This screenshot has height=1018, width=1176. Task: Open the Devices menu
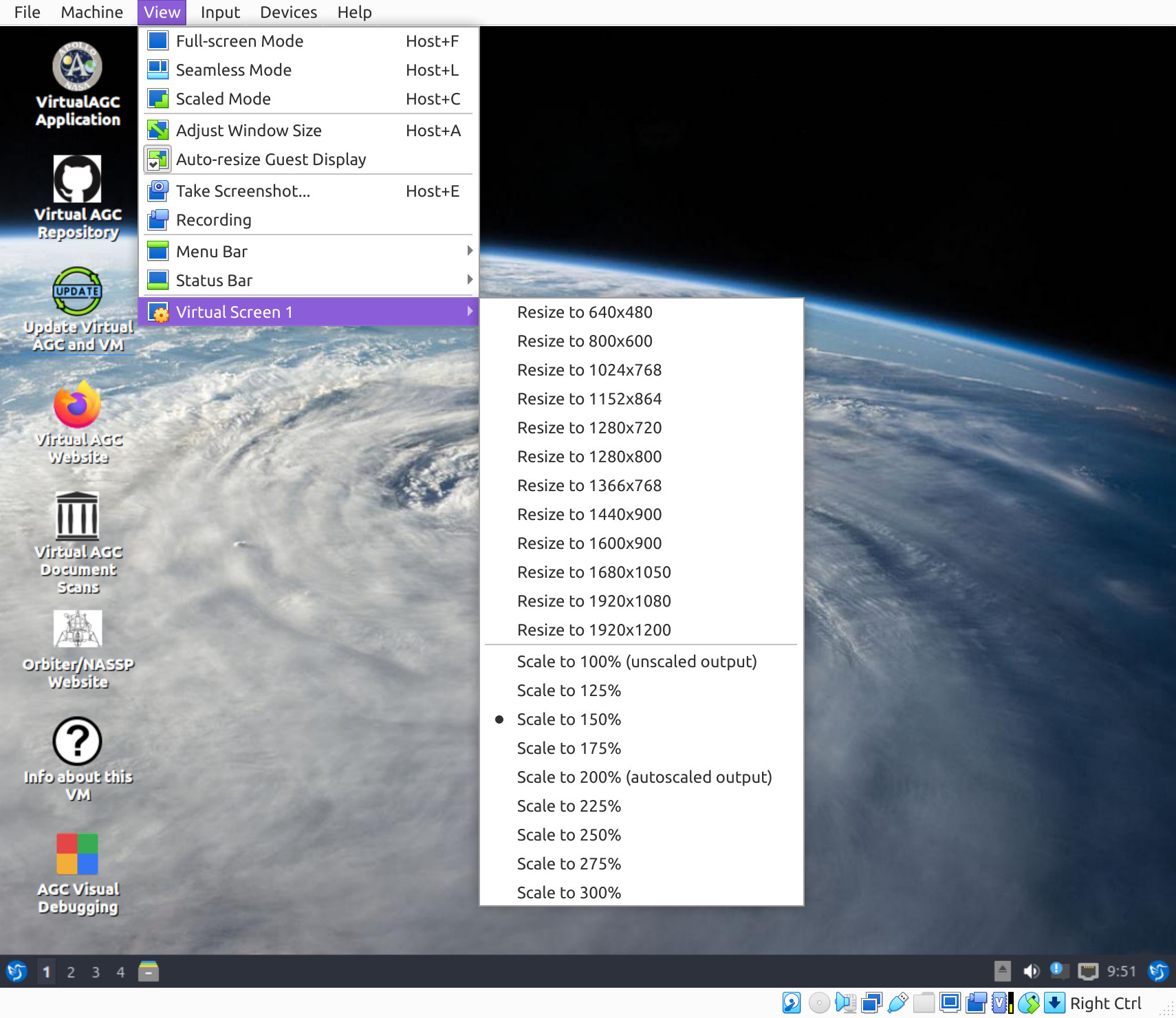pyautogui.click(x=289, y=12)
